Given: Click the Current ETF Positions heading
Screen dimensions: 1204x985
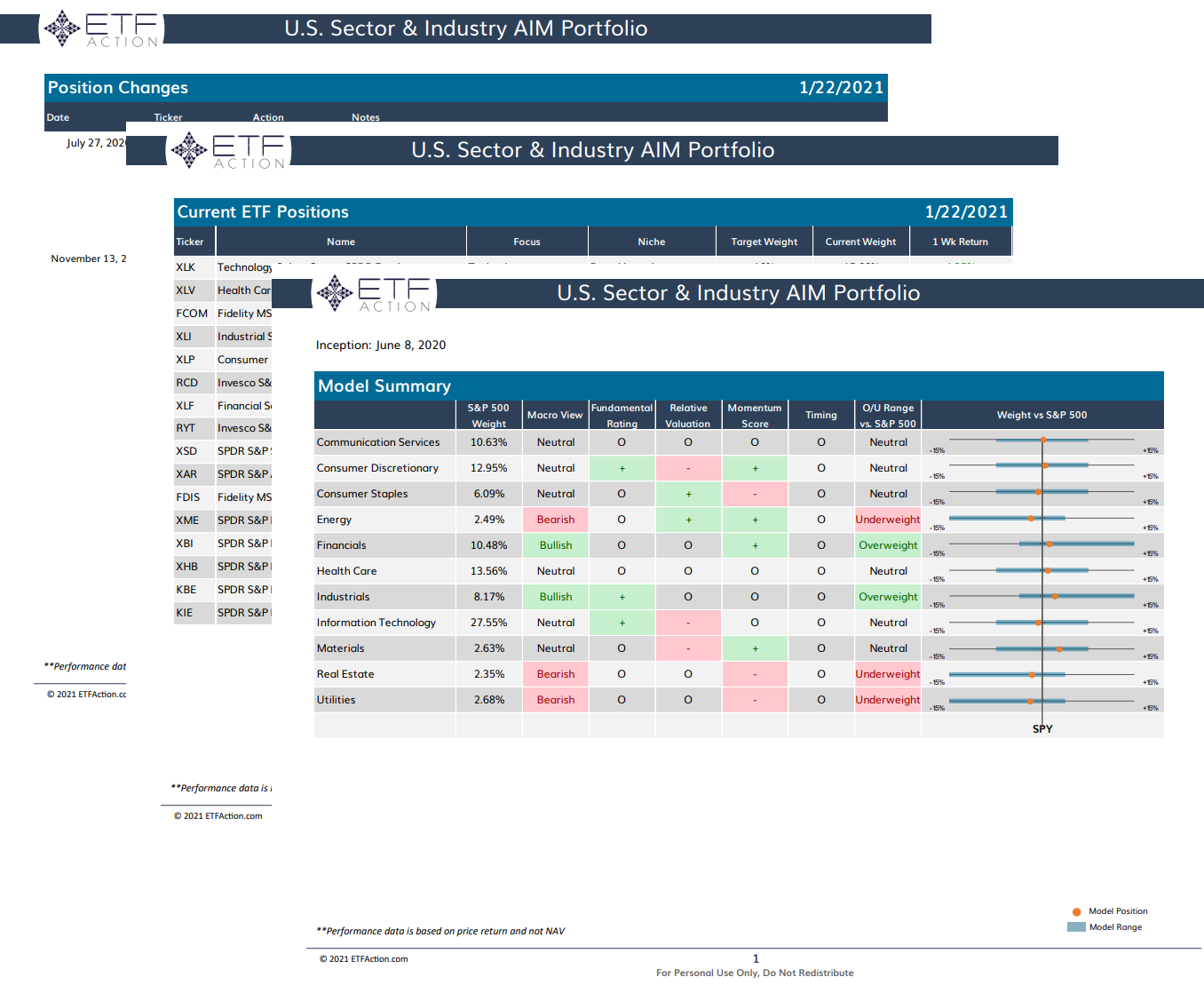Looking at the screenshot, I should click(263, 212).
